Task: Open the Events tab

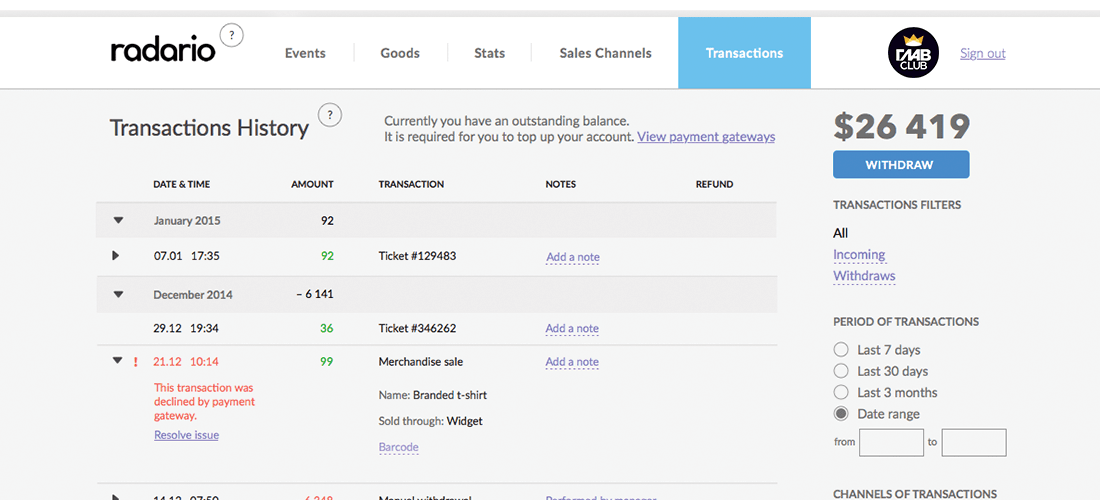Action: (305, 53)
